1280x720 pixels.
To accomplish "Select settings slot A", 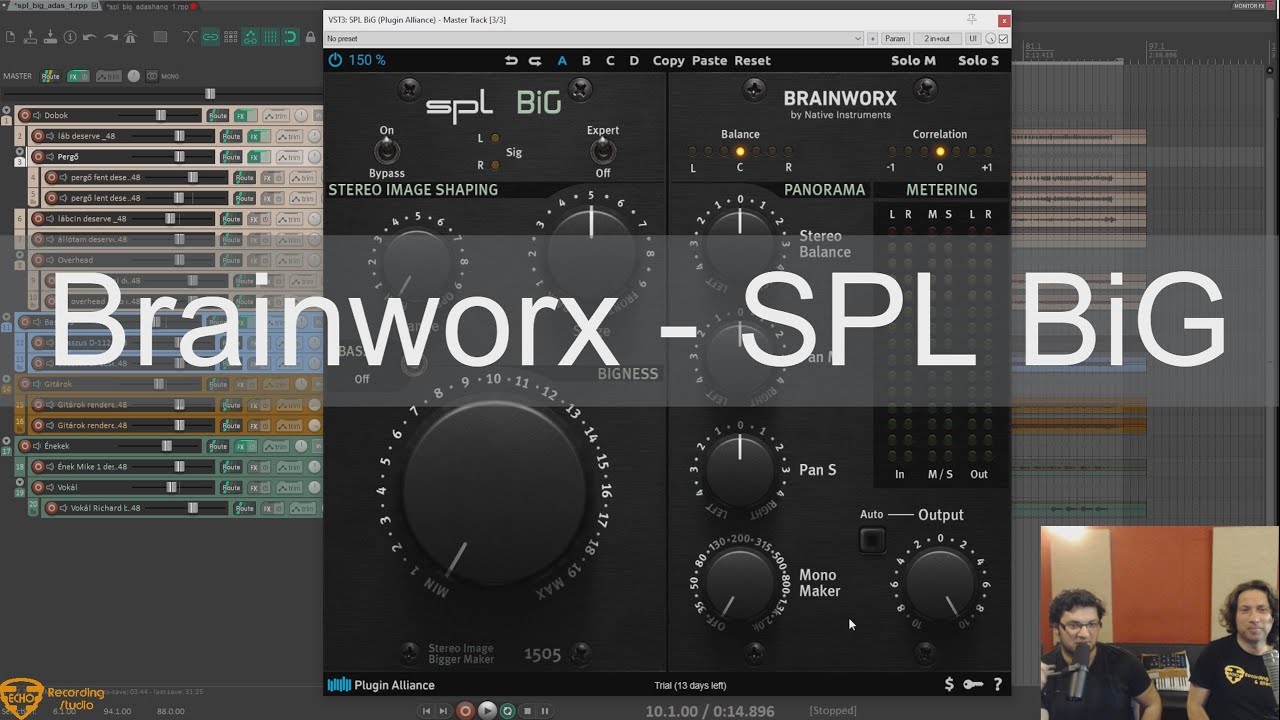I will (x=562, y=60).
